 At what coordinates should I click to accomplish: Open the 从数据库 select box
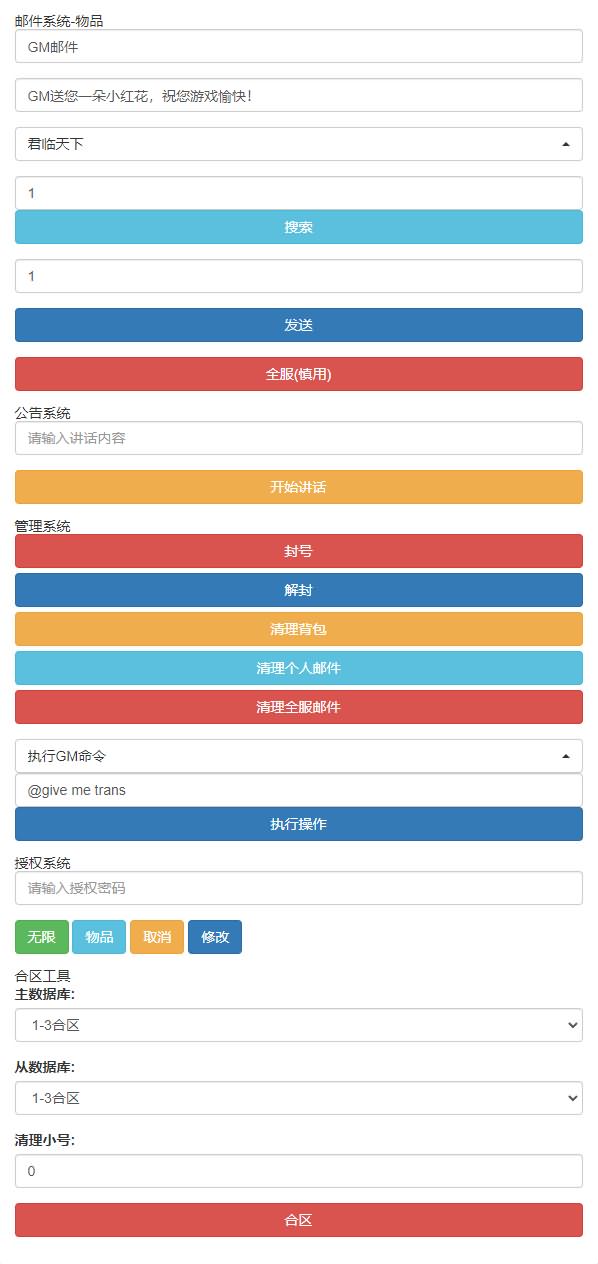pos(299,1098)
